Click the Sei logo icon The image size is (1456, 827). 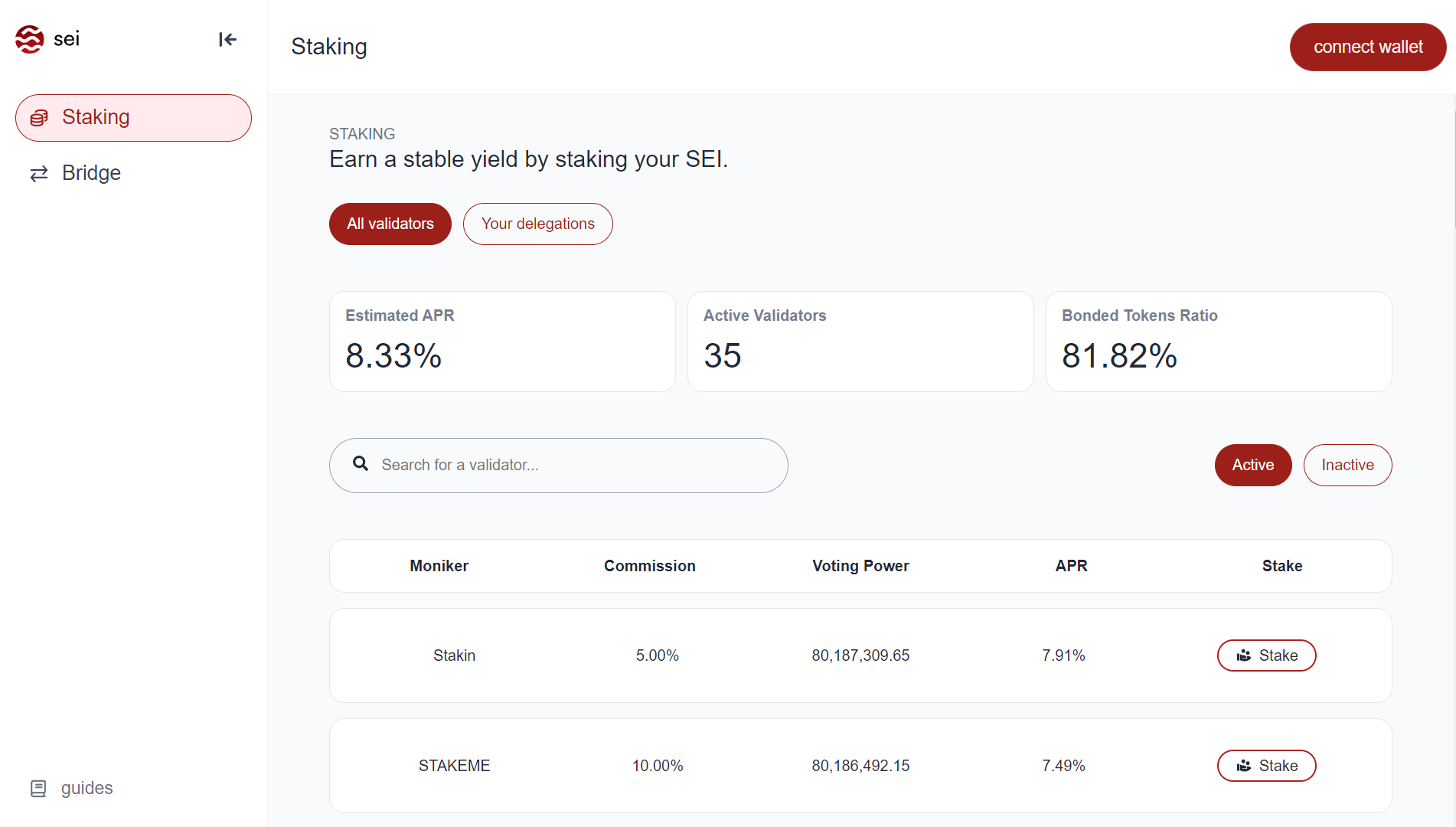(x=30, y=39)
